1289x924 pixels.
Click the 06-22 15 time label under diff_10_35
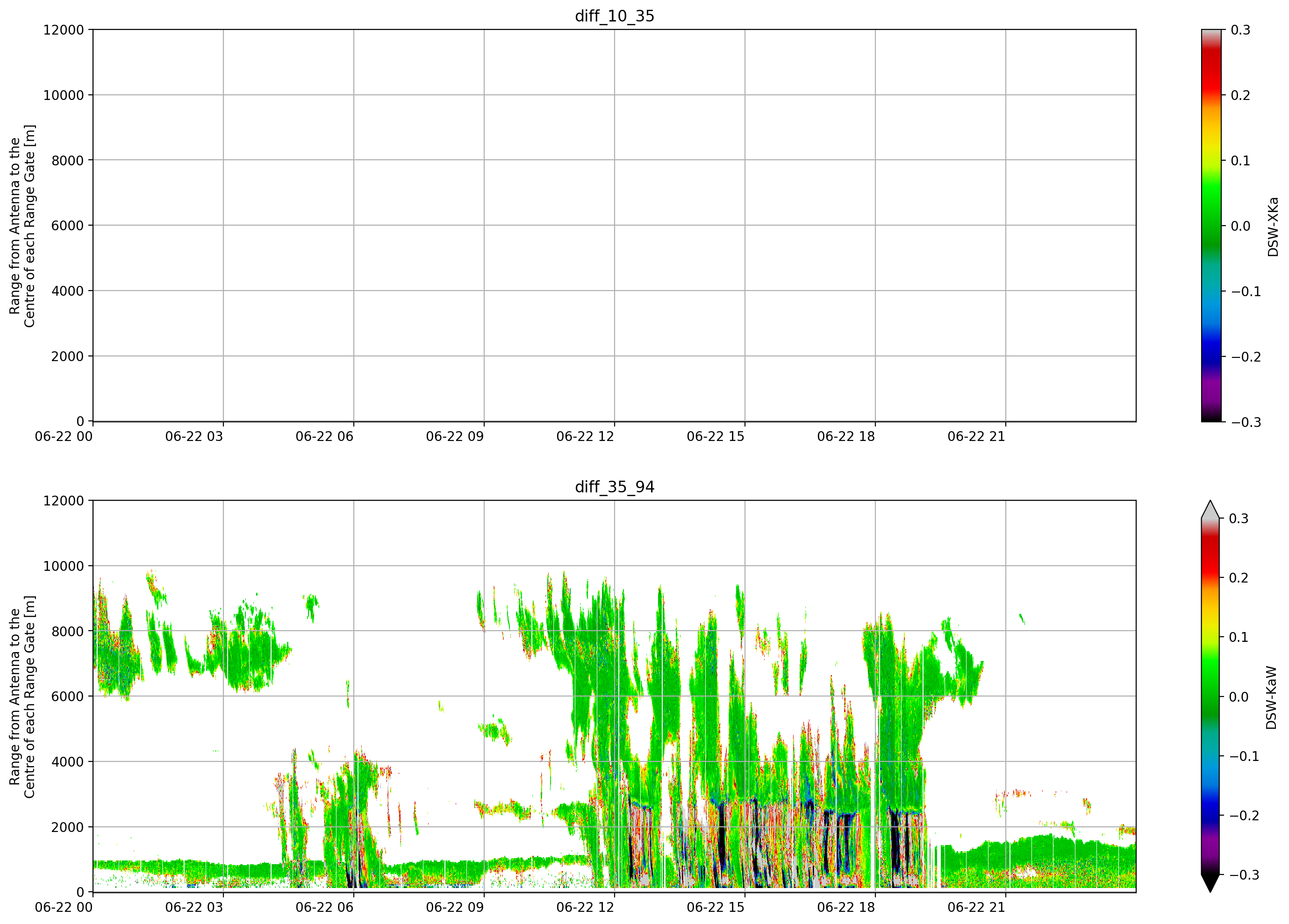point(716,437)
